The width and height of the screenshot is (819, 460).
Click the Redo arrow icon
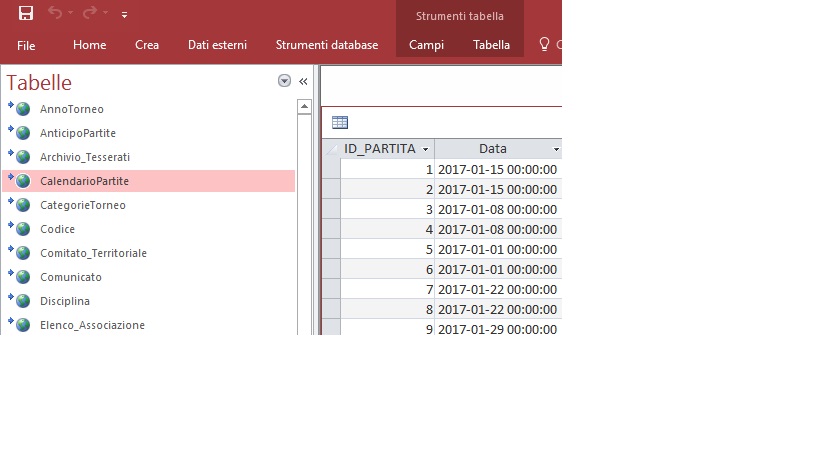click(89, 13)
